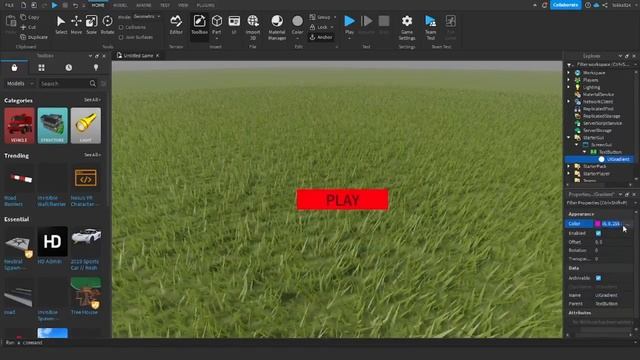Open Game Settings gear

click(x=407, y=27)
